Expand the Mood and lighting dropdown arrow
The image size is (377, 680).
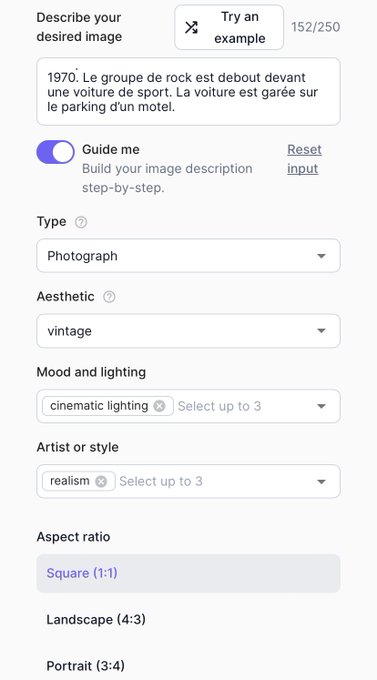[321, 406]
